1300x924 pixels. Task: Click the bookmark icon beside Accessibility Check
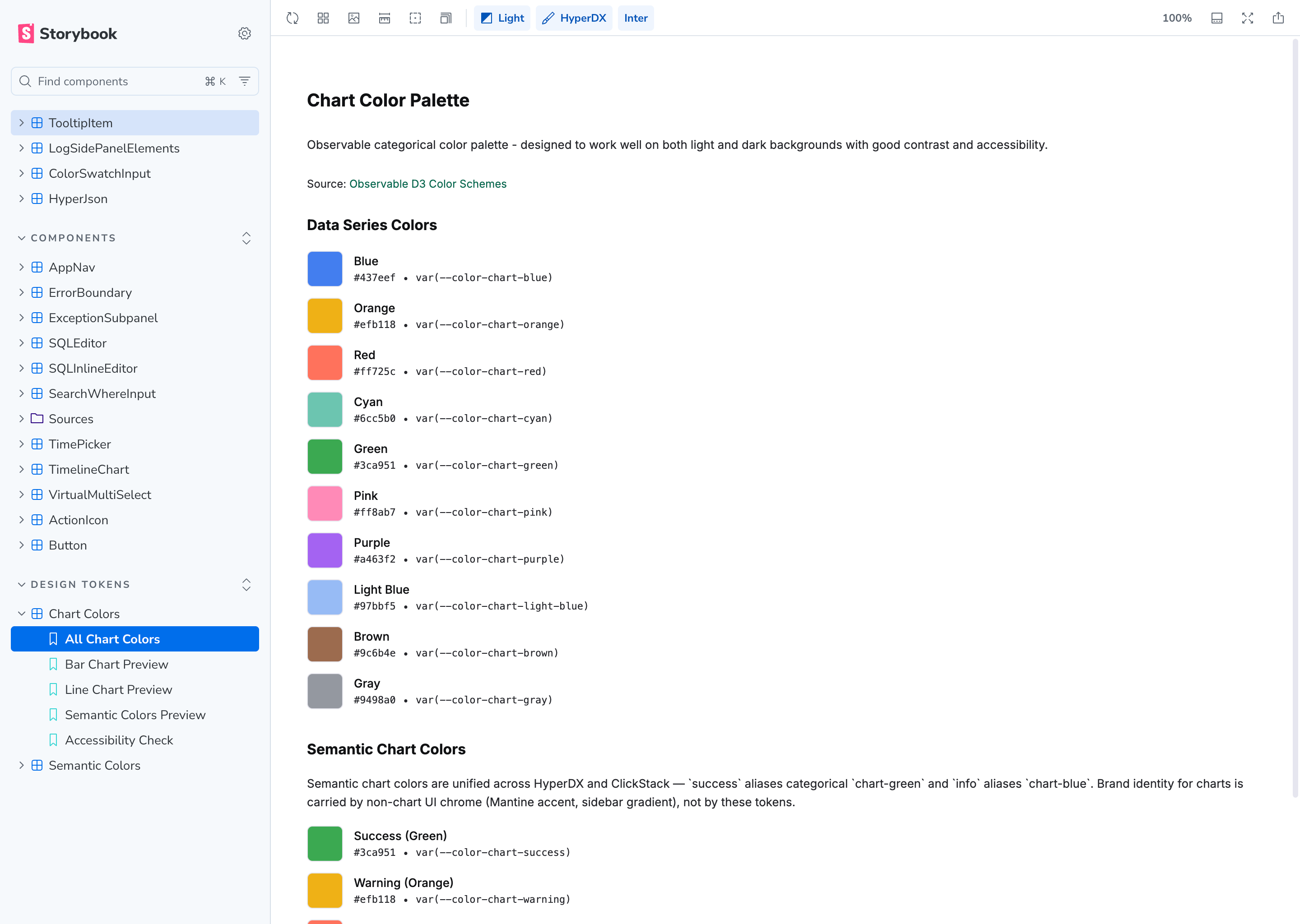pos(54,740)
